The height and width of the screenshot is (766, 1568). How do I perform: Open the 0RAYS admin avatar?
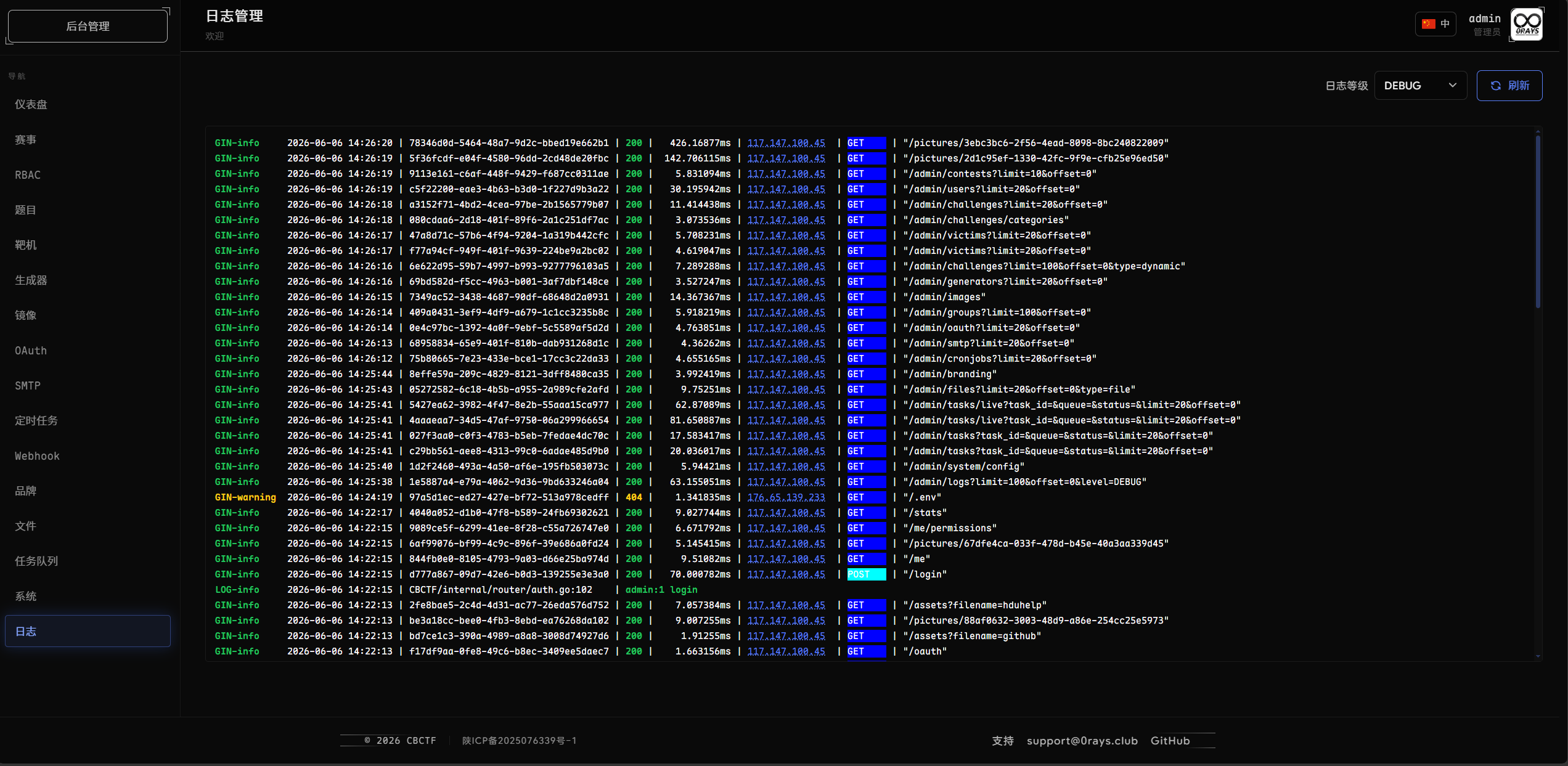(1527, 25)
